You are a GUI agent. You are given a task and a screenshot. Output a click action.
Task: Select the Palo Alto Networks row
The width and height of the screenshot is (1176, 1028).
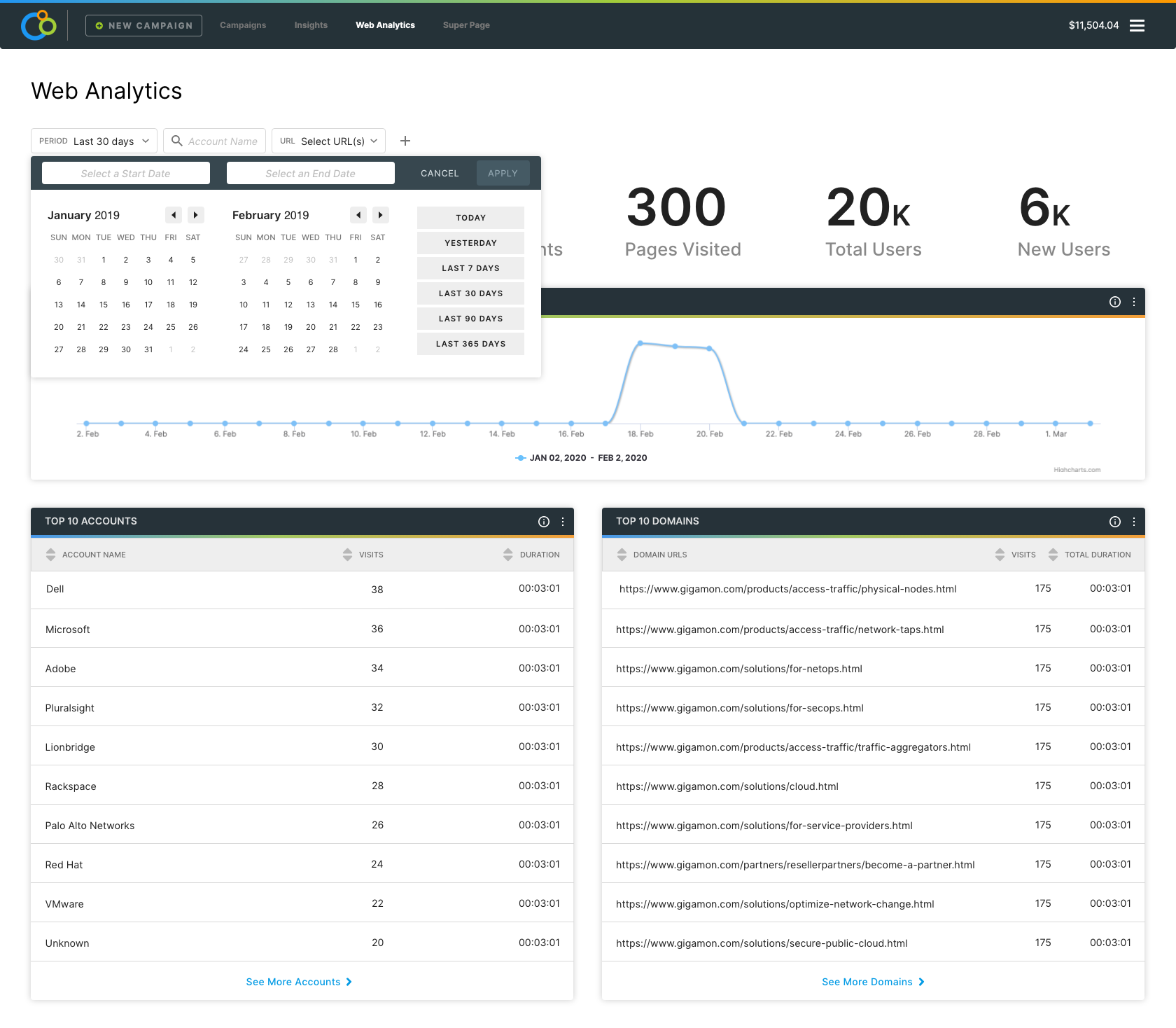point(302,825)
